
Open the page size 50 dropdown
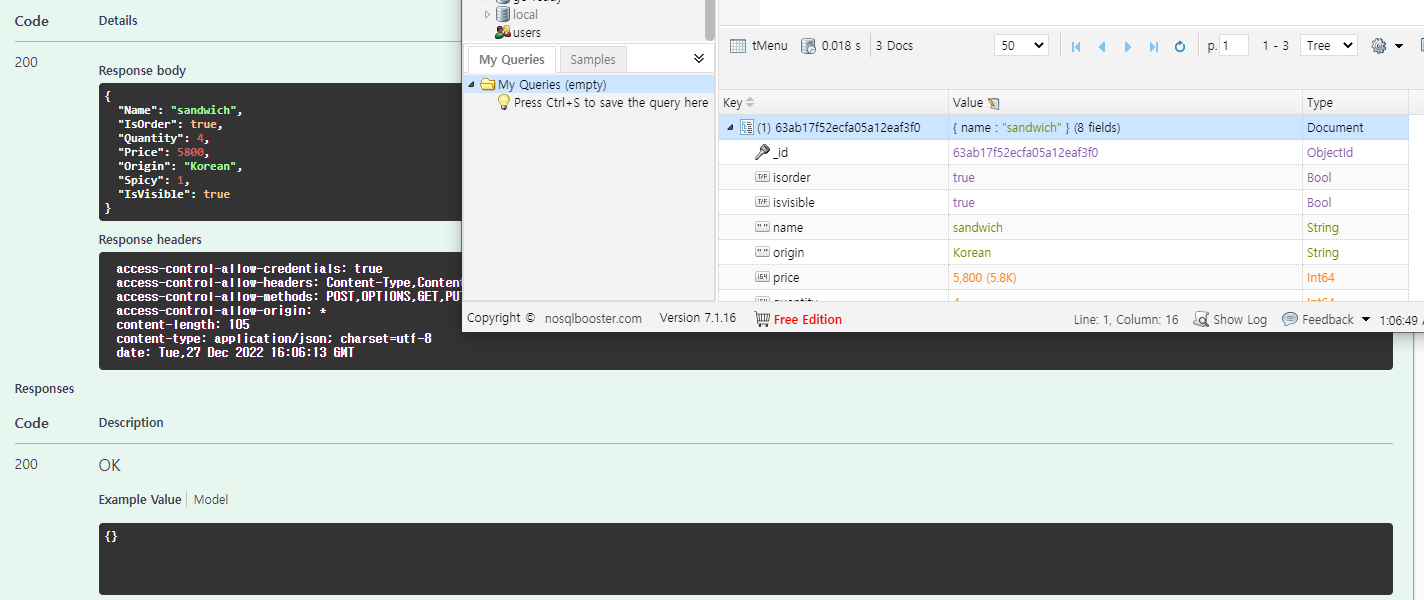pyautogui.click(x=1021, y=46)
